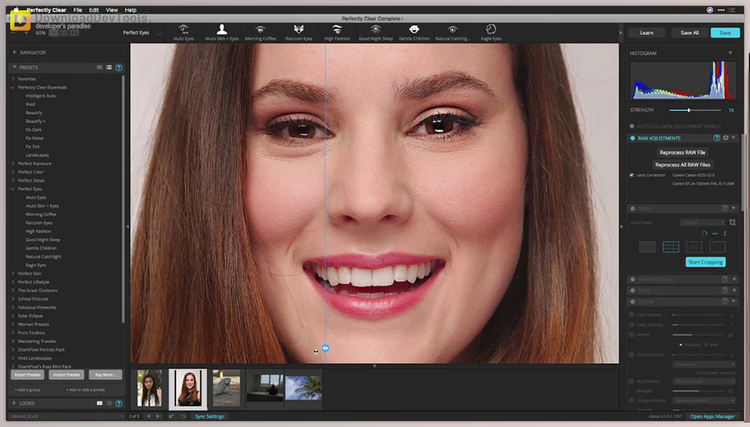Zoom in with the plus icon

(26, 33)
